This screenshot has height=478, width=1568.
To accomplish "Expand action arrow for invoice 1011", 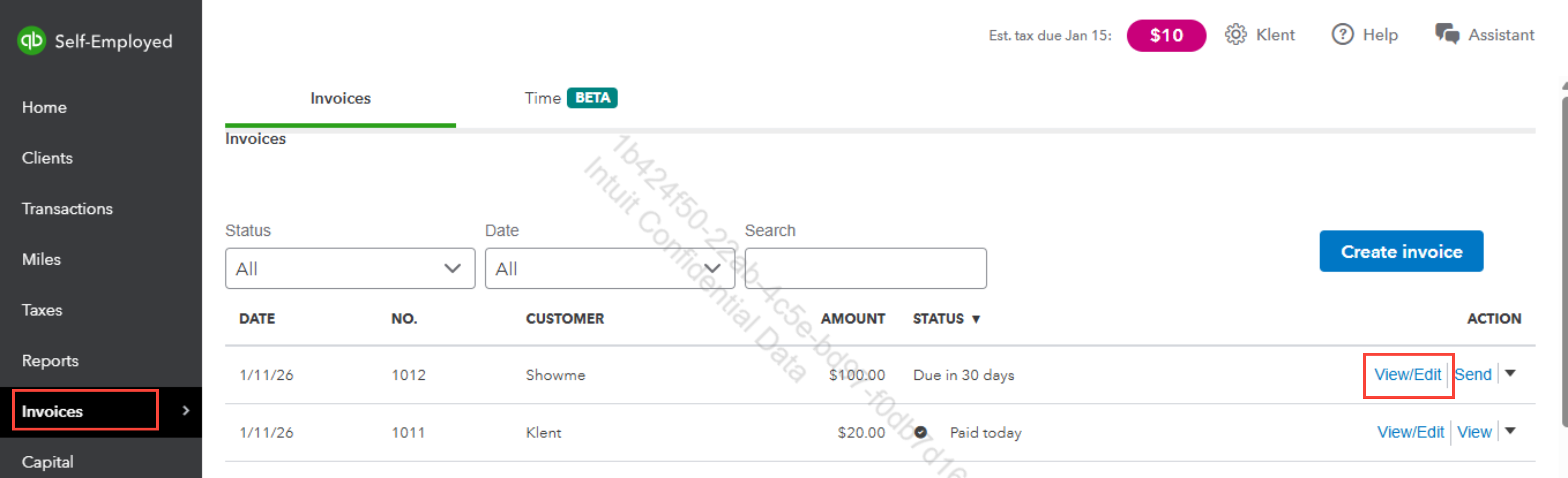I will 1510,432.
